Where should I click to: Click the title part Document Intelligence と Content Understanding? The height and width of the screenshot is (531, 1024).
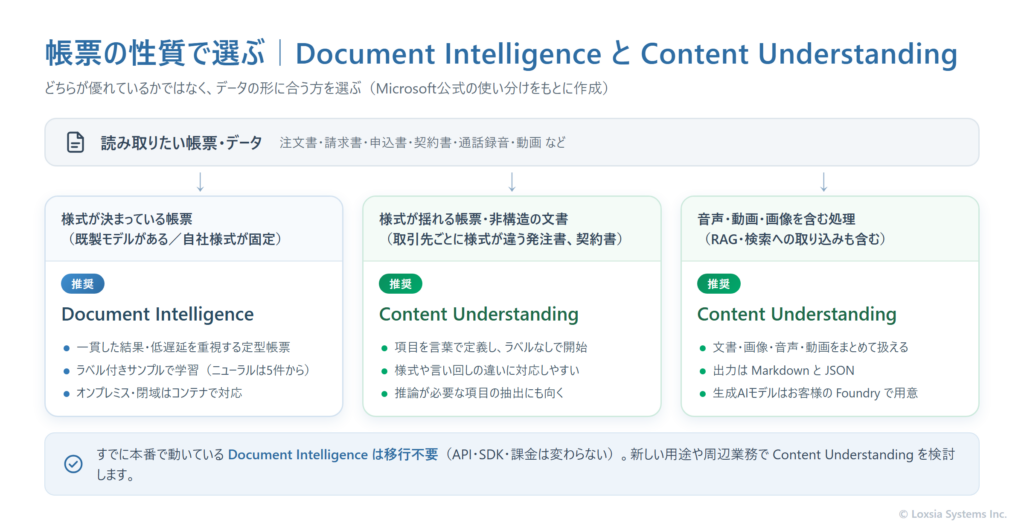click(626, 54)
